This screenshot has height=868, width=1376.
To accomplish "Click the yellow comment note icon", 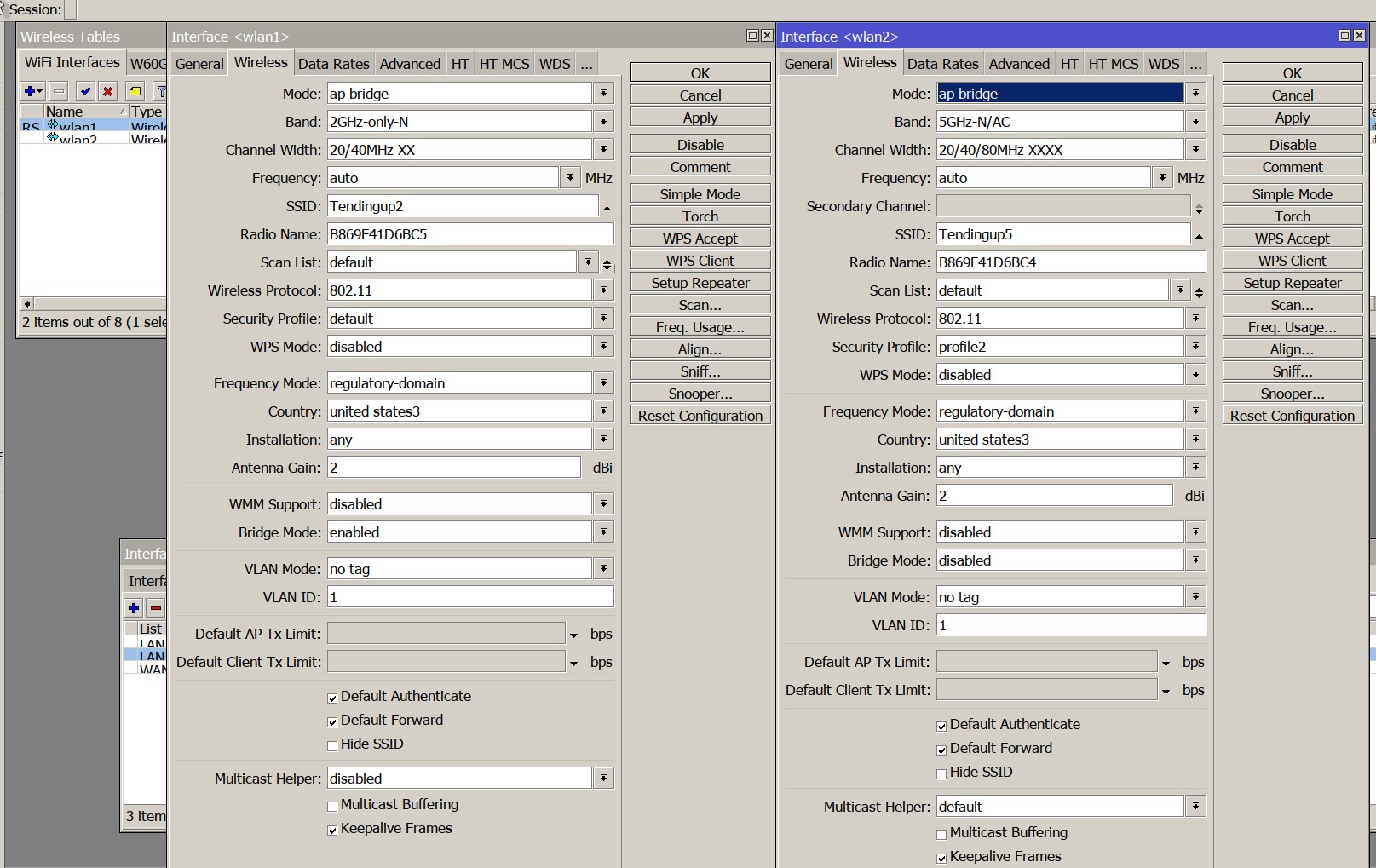I will (135, 91).
